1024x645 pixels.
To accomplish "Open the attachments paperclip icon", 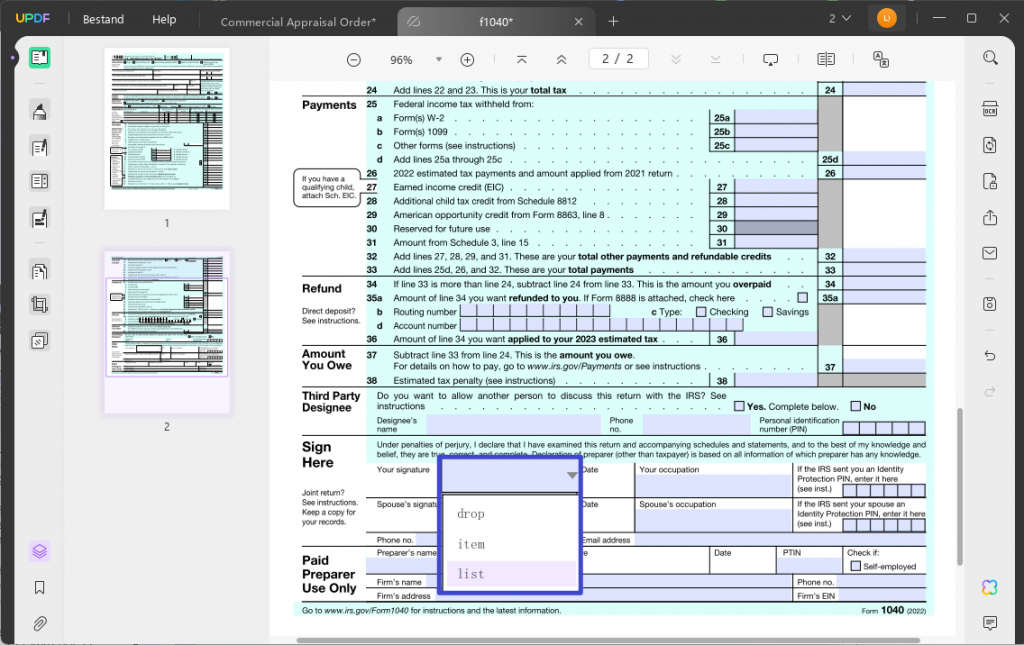I will click(40, 624).
